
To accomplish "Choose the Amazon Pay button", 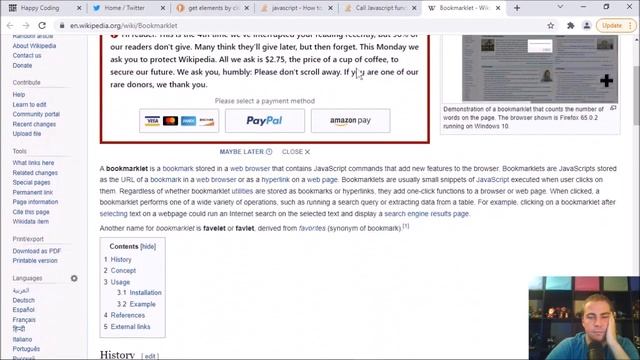I will [x=350, y=120].
